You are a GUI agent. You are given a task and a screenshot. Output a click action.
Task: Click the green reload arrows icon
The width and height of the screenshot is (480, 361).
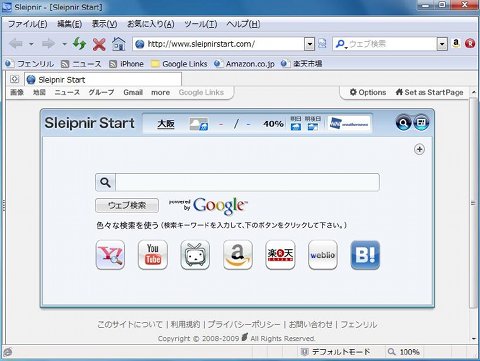pos(79,44)
